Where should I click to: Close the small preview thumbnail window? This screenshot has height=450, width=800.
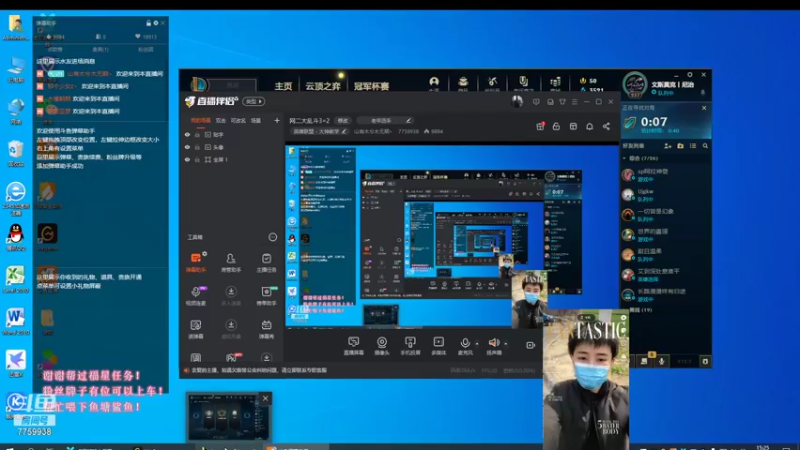coord(265,398)
